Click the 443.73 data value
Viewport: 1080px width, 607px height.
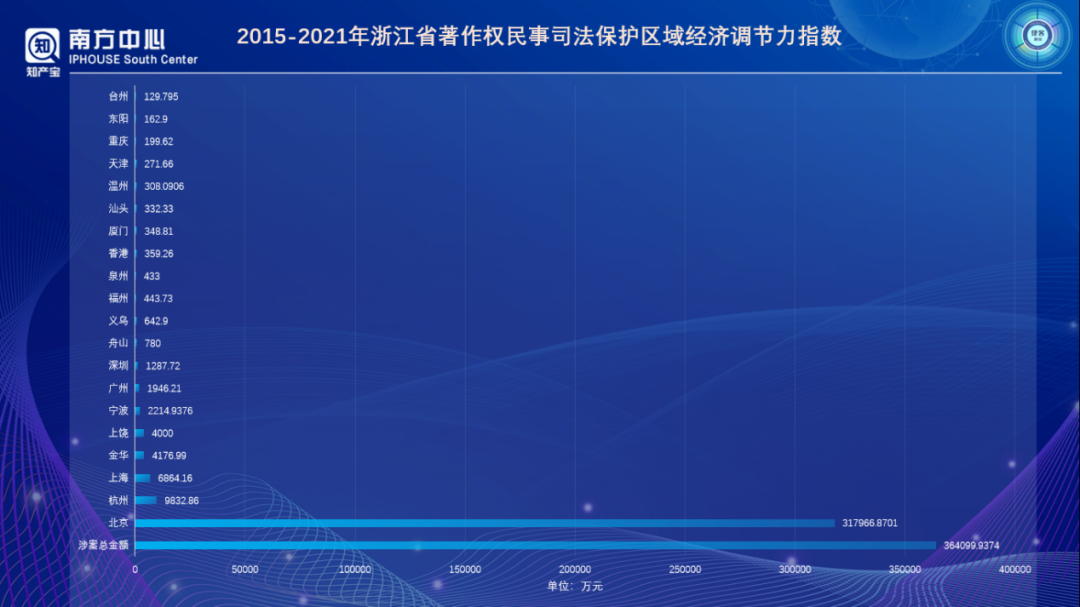[158, 298]
